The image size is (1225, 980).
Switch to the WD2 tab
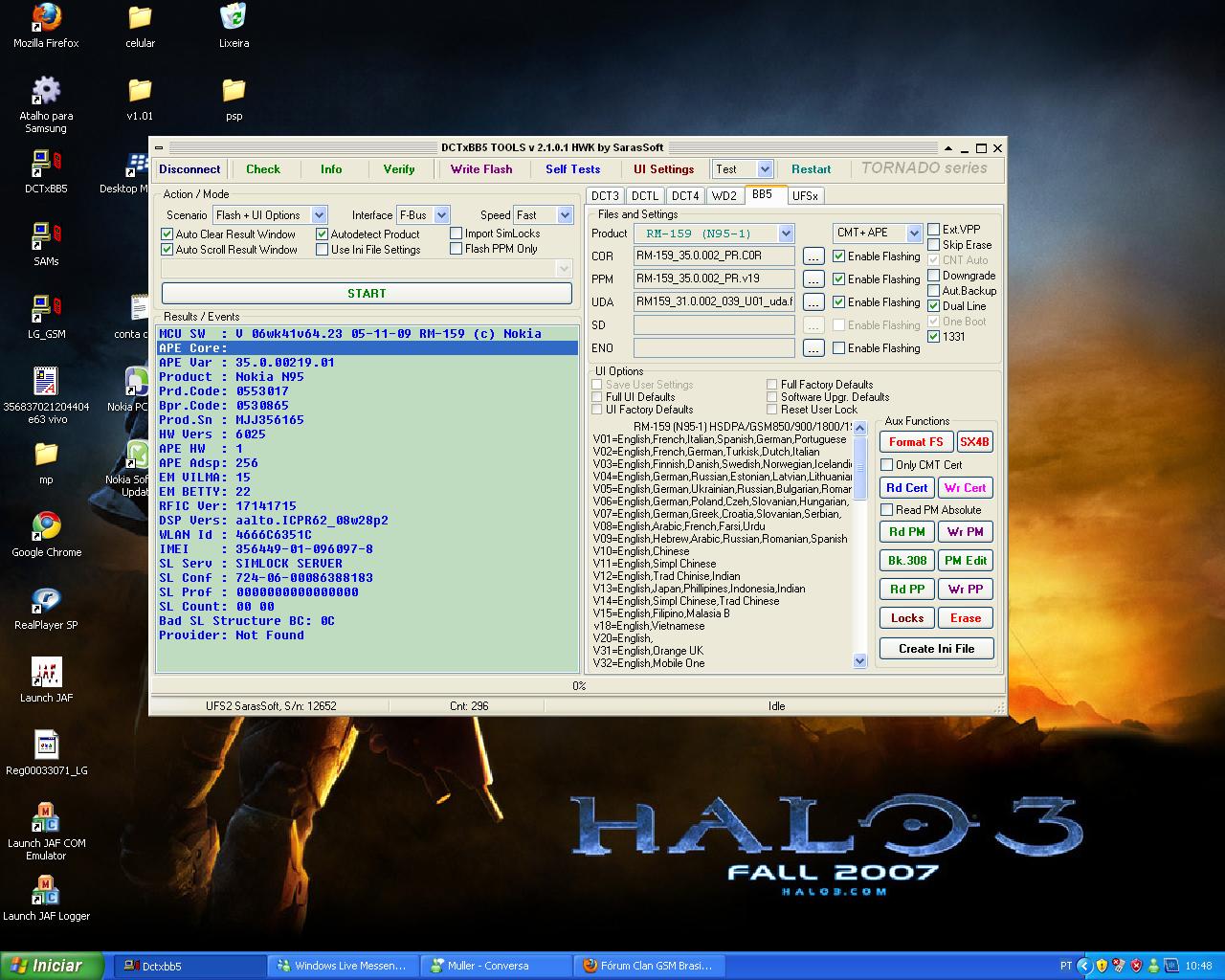(724, 196)
